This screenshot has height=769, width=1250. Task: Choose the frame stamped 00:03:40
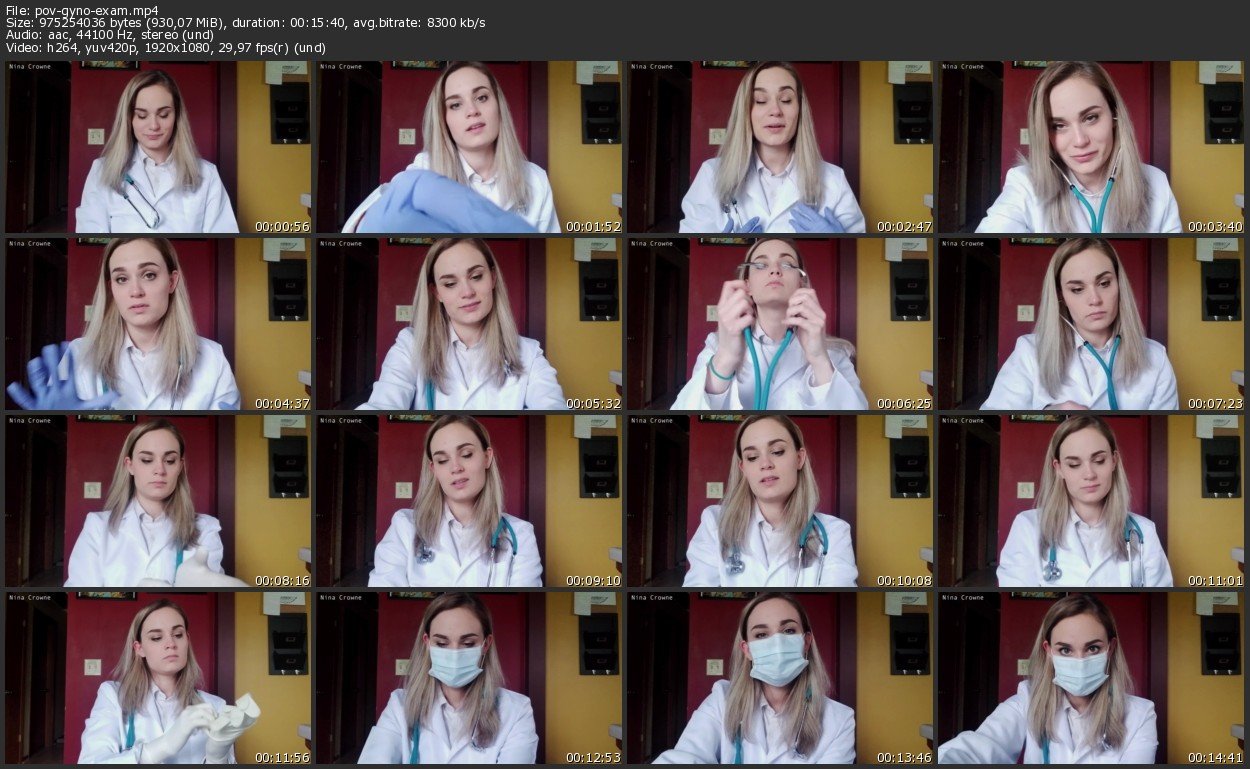click(1091, 147)
